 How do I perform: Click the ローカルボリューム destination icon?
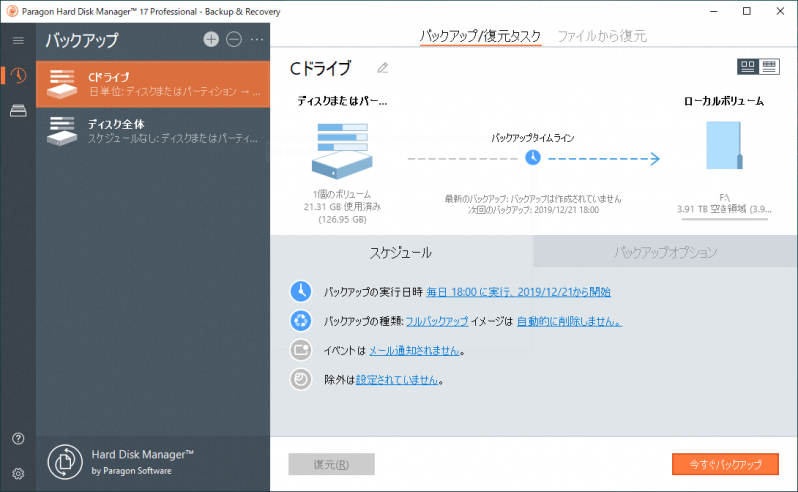(x=724, y=158)
